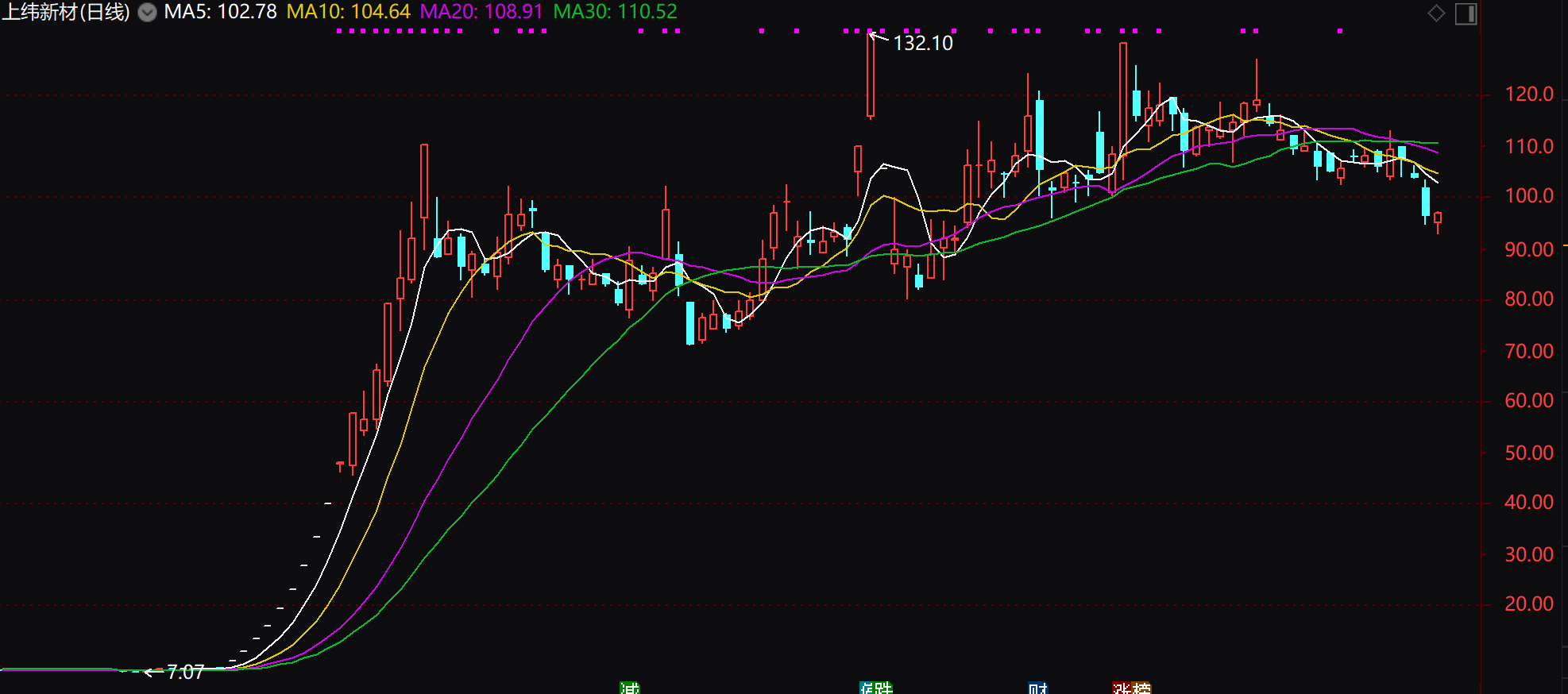
Task: Click the 110.0 price axis label
Action: tap(1529, 146)
